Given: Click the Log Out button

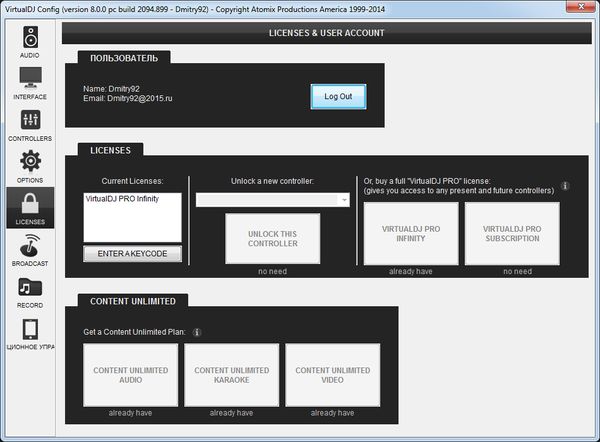Looking at the screenshot, I should click(338, 96).
